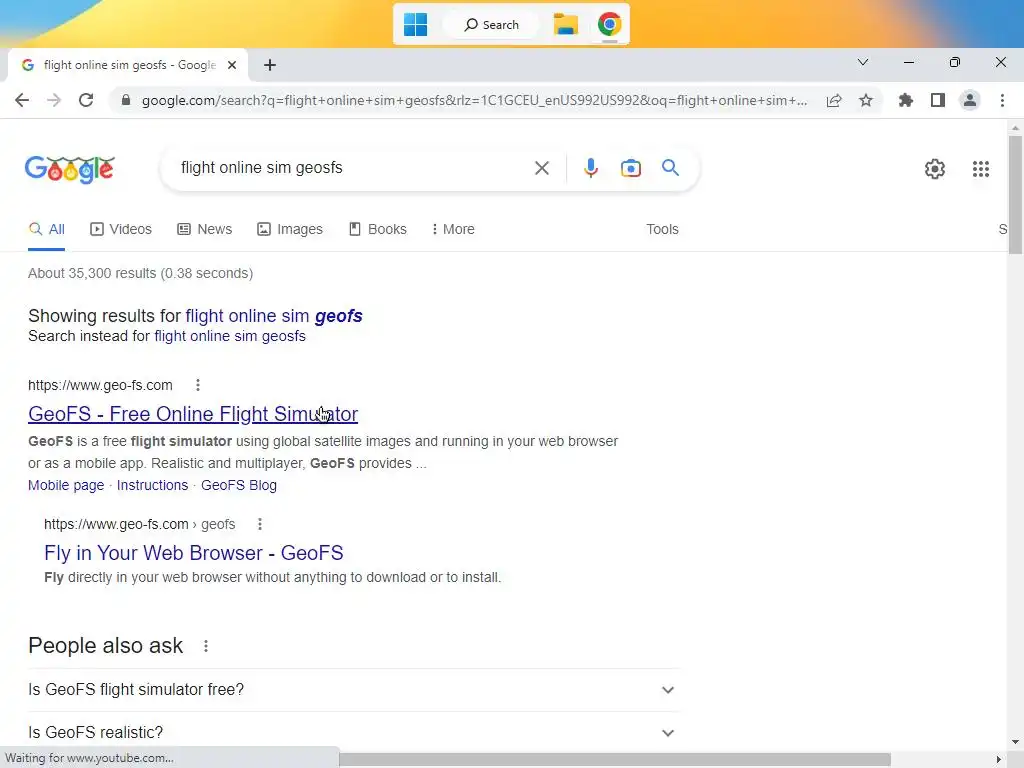Click the 'About 35,300 results' text
This screenshot has height=768, width=1024.
pyautogui.click(x=140, y=273)
